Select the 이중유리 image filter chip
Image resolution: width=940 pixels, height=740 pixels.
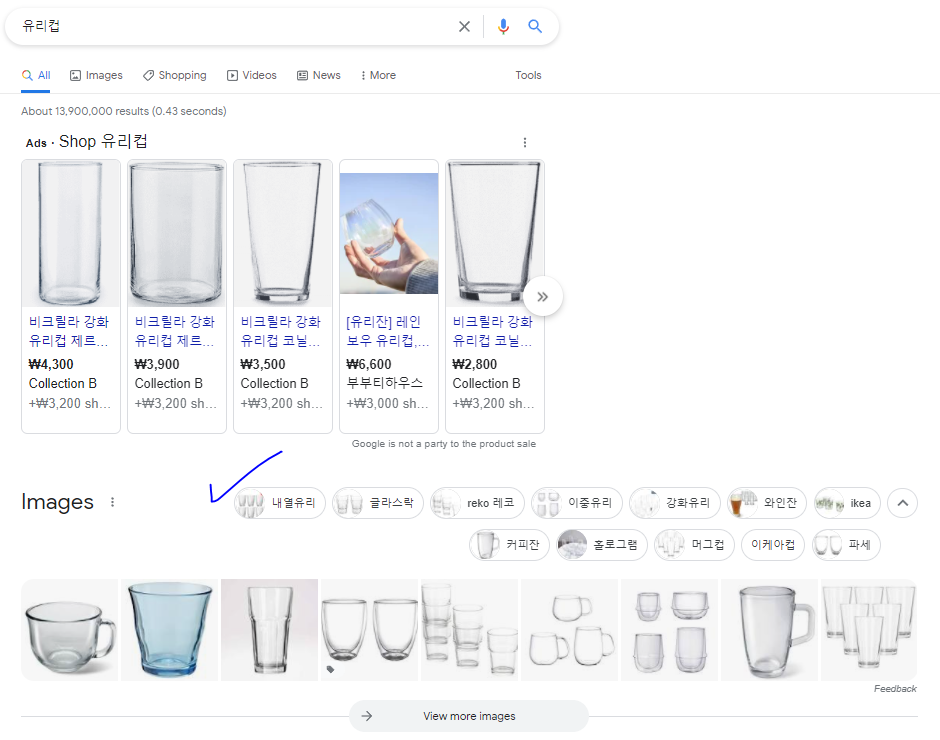pyautogui.click(x=577, y=503)
